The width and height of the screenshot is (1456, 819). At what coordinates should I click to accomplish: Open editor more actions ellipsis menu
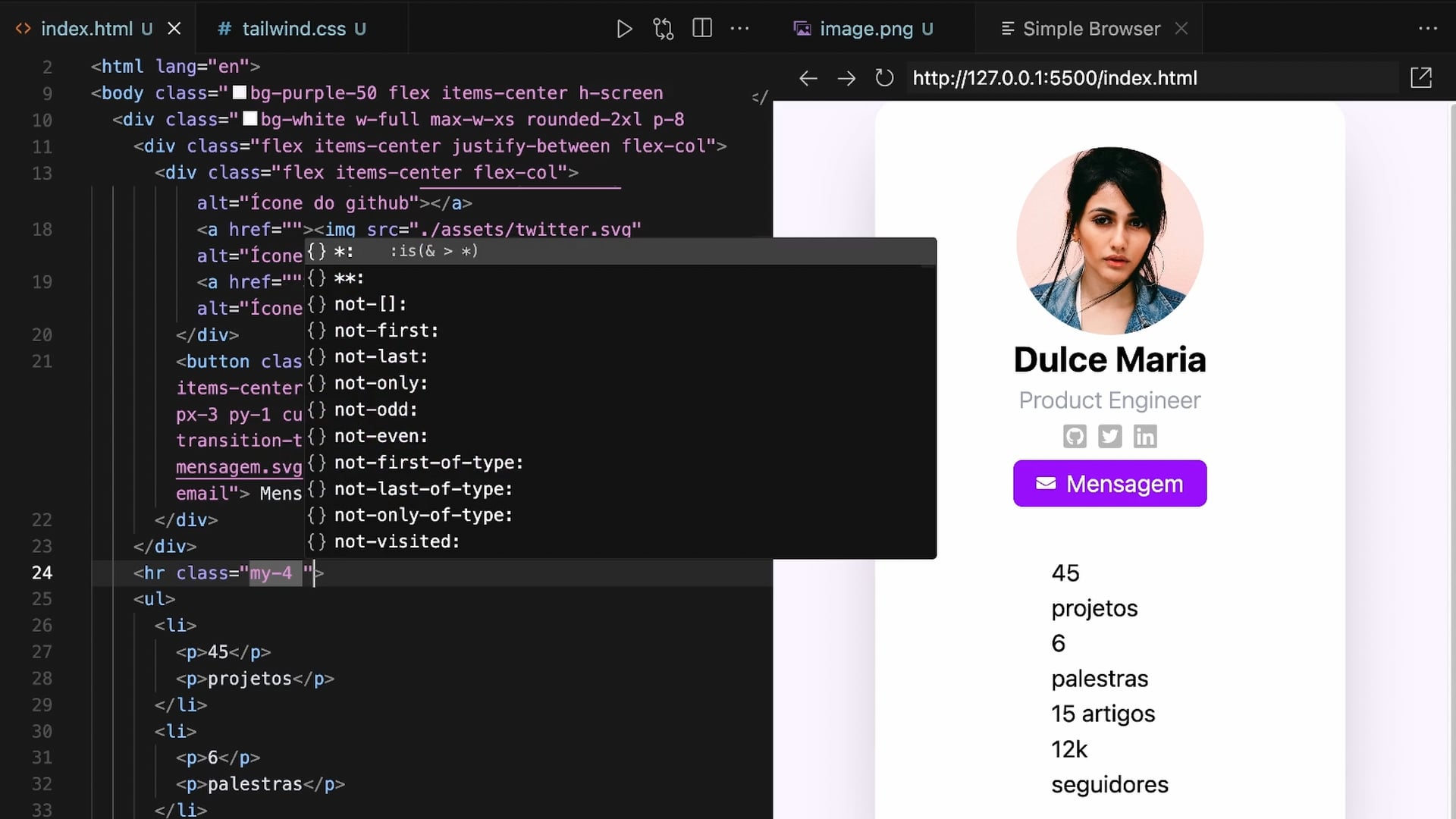pyautogui.click(x=739, y=29)
